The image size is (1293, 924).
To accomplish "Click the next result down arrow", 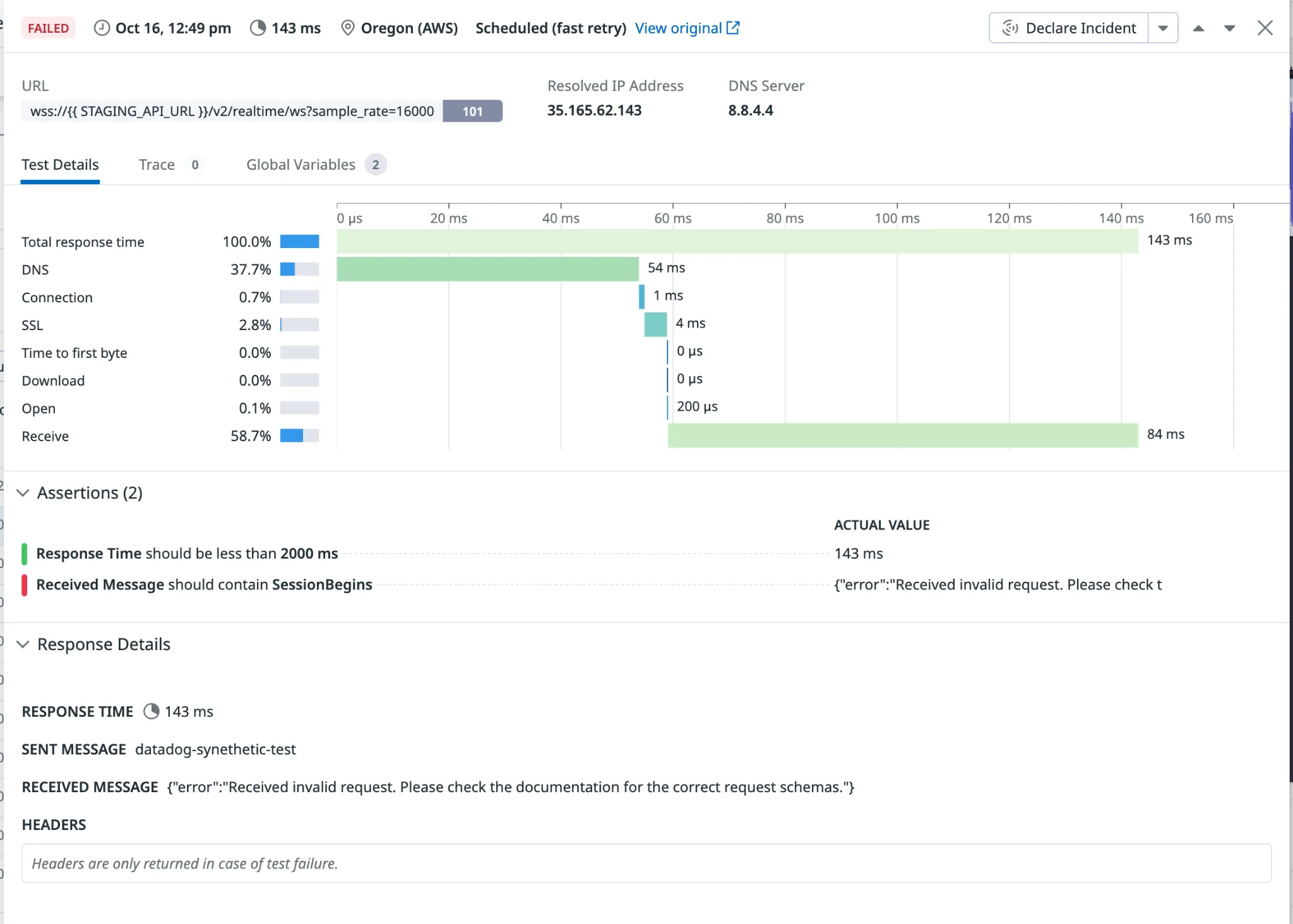I will tap(1229, 28).
